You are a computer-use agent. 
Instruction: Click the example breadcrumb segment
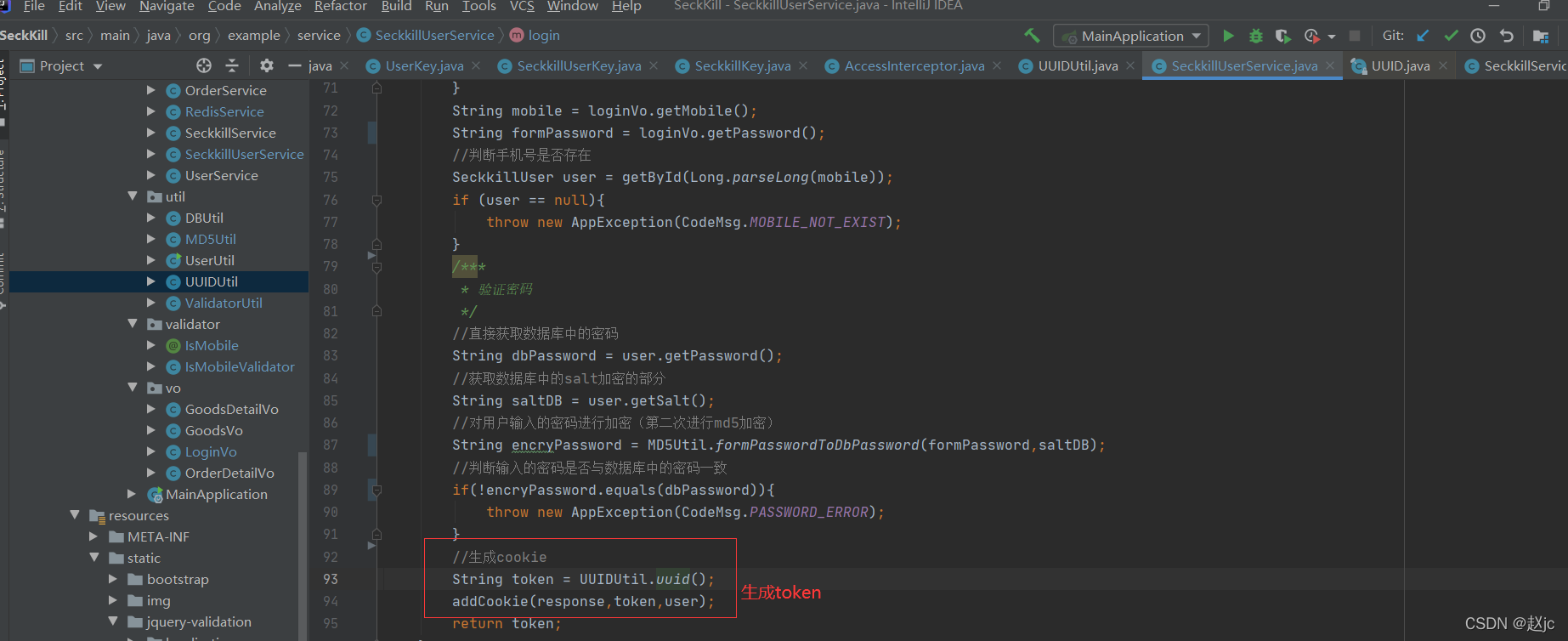pos(253,35)
